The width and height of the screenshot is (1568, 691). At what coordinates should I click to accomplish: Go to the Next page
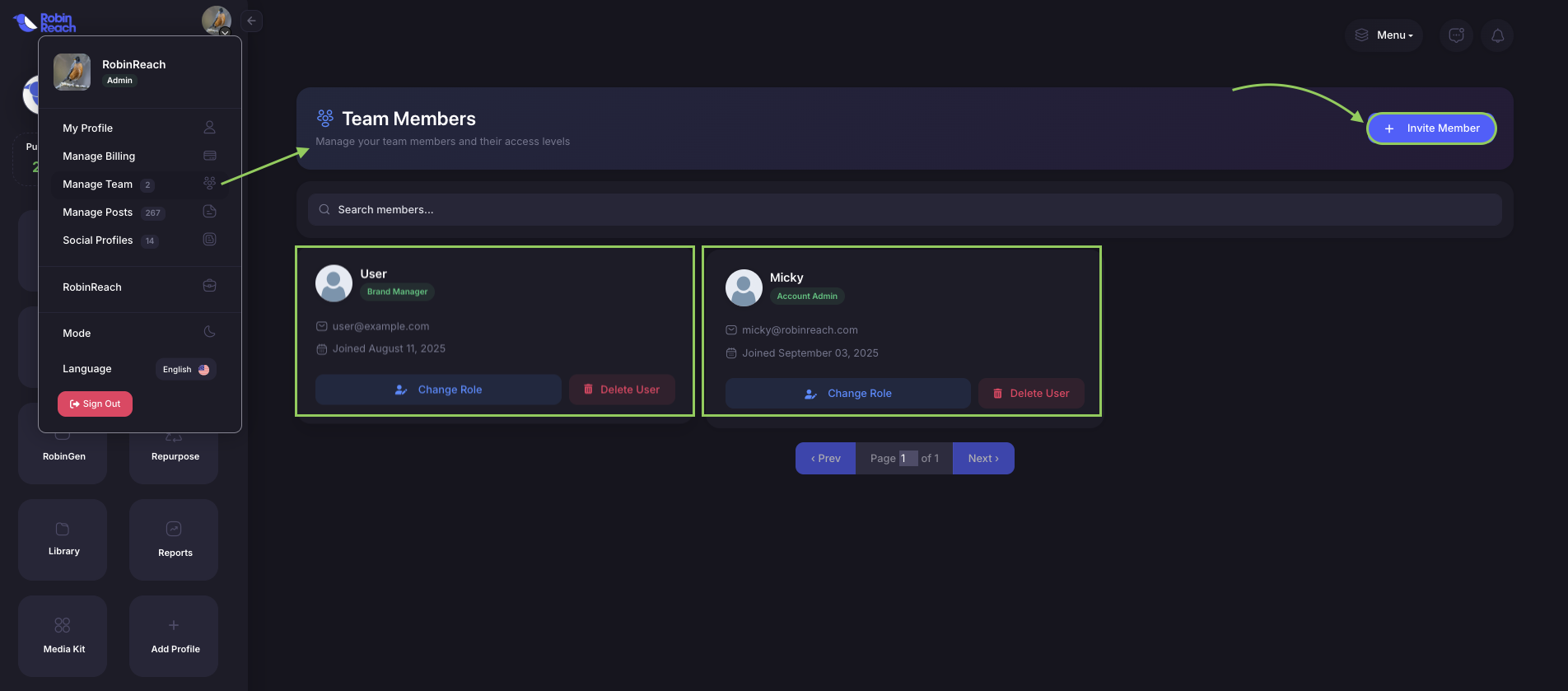pos(983,459)
